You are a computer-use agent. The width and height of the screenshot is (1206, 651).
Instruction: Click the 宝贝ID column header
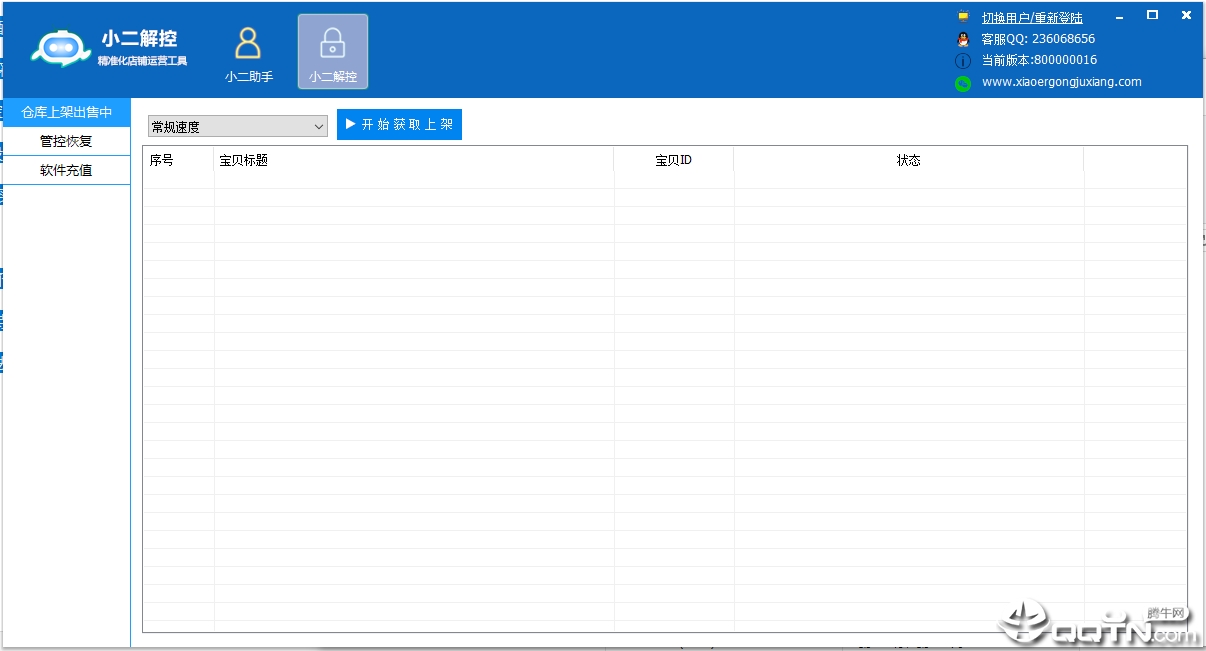[x=673, y=160]
